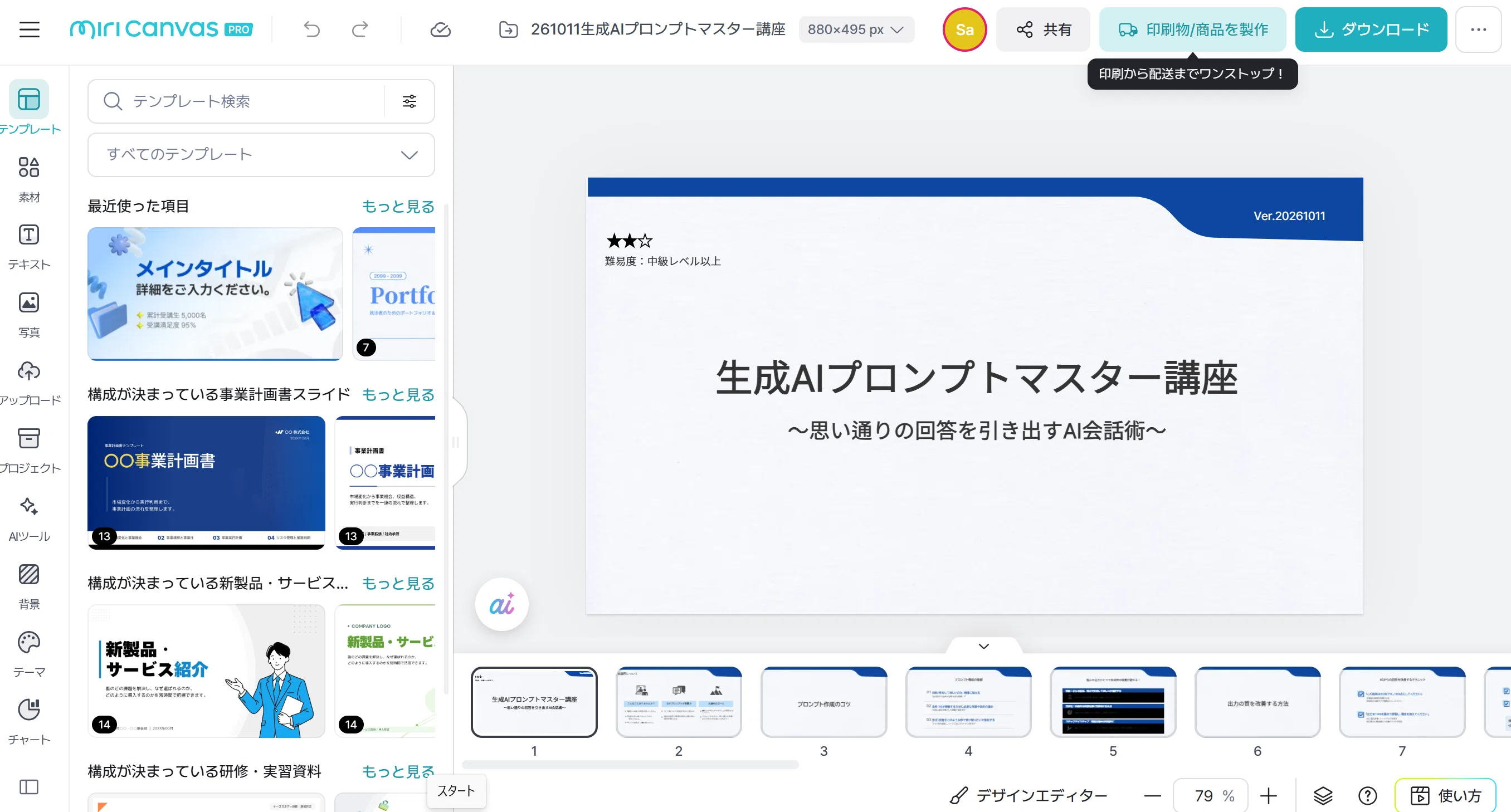This screenshot has width=1511, height=812.
Task: Open the アップロード upload tab
Action: click(29, 383)
